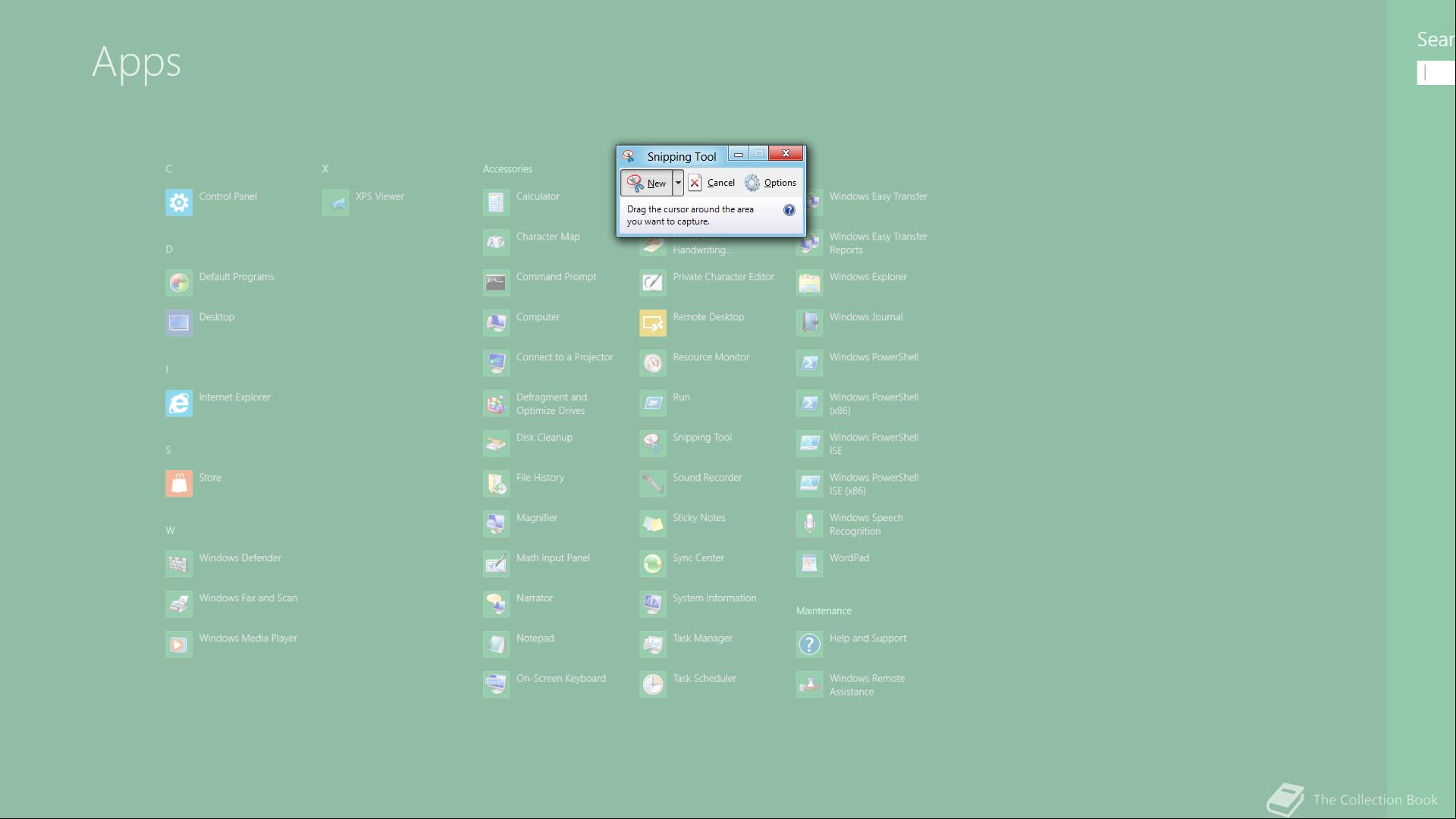The width and height of the screenshot is (1456, 819).
Task: Open Connect to a Projector icon
Action: pos(497,363)
